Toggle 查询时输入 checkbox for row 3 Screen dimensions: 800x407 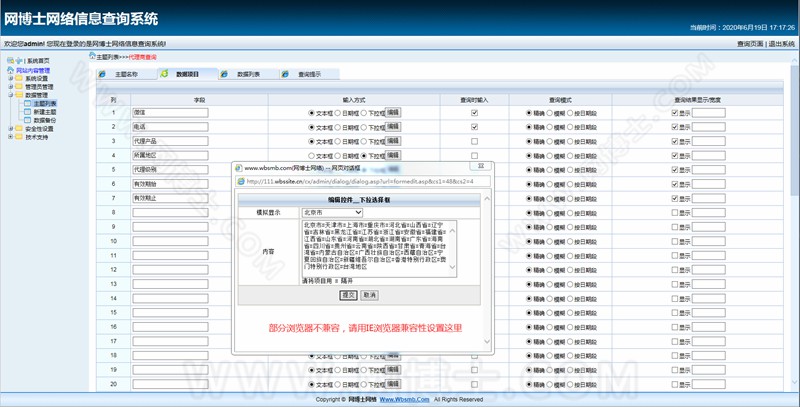point(474,141)
